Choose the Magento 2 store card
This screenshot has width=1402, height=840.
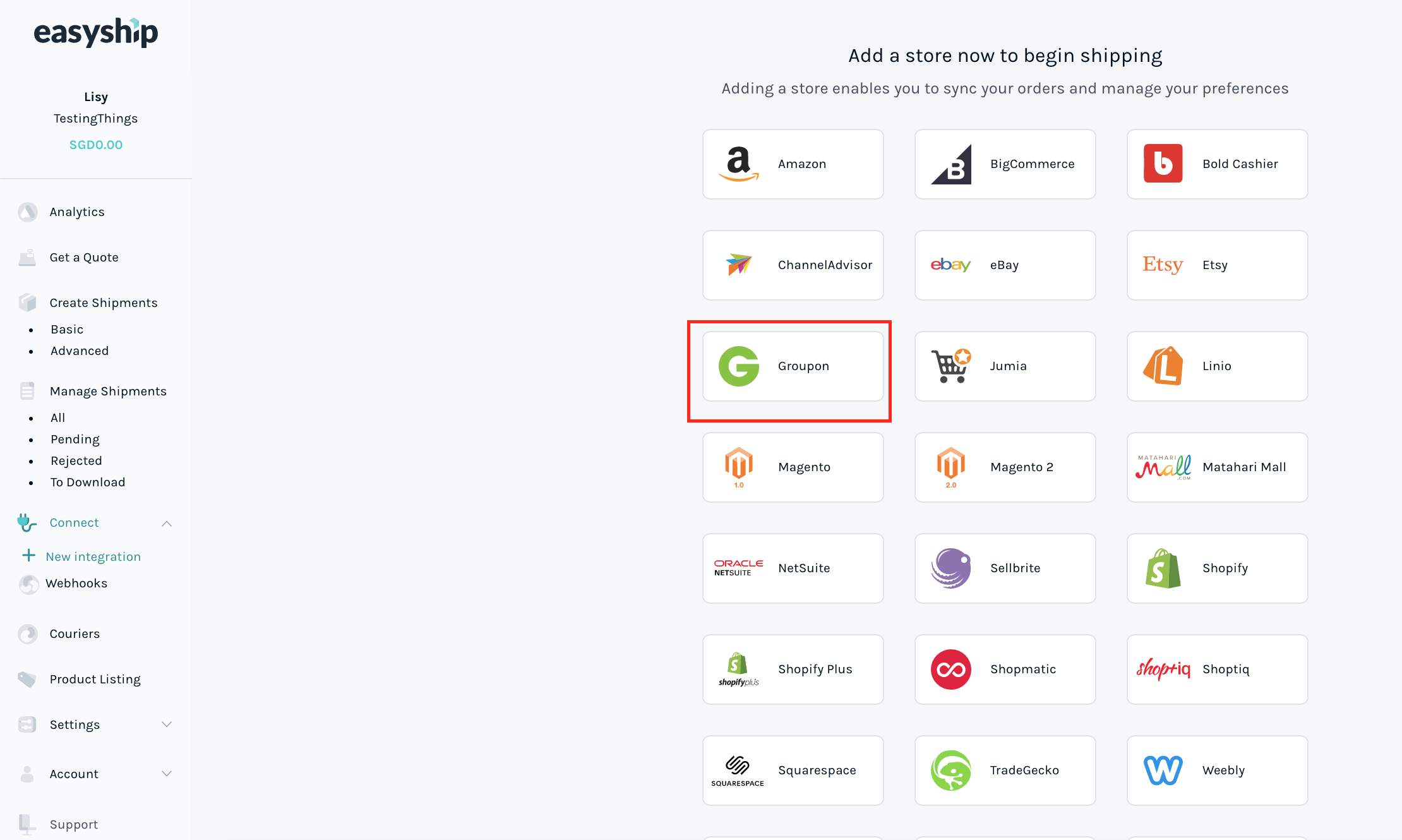(1005, 467)
